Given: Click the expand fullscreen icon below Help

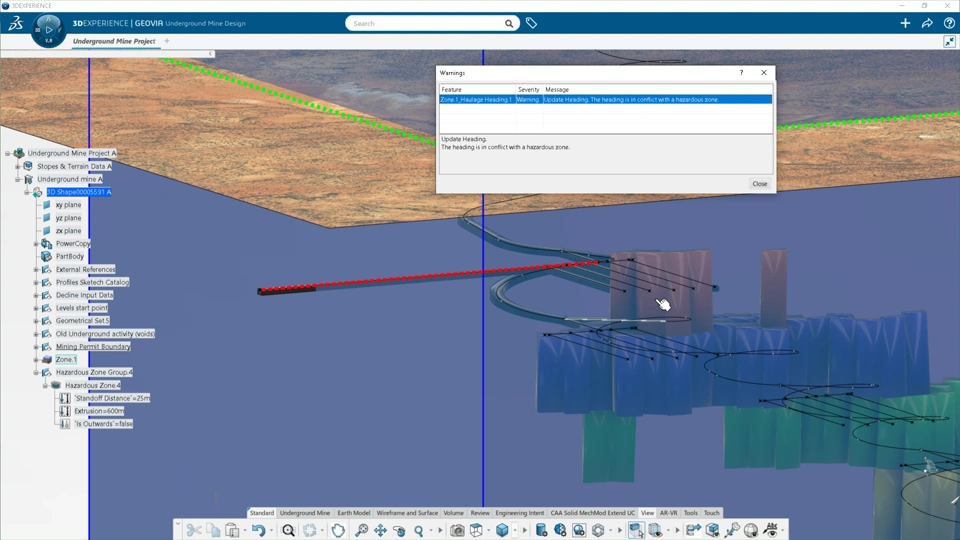Looking at the screenshot, I should pos(949,42).
